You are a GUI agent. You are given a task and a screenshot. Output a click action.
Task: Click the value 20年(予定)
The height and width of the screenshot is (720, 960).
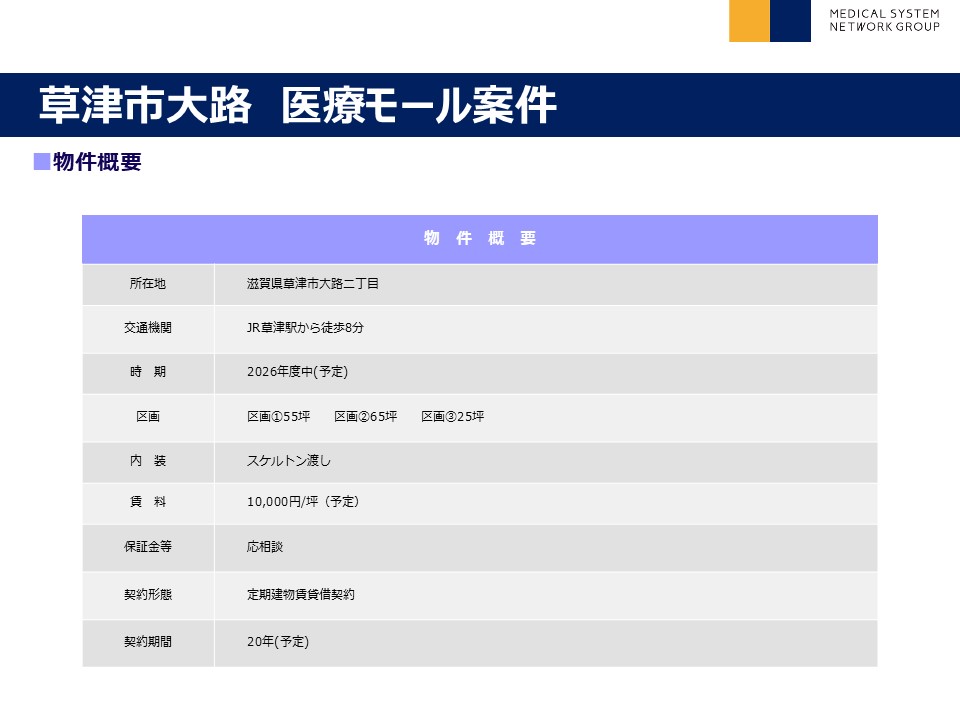click(278, 641)
